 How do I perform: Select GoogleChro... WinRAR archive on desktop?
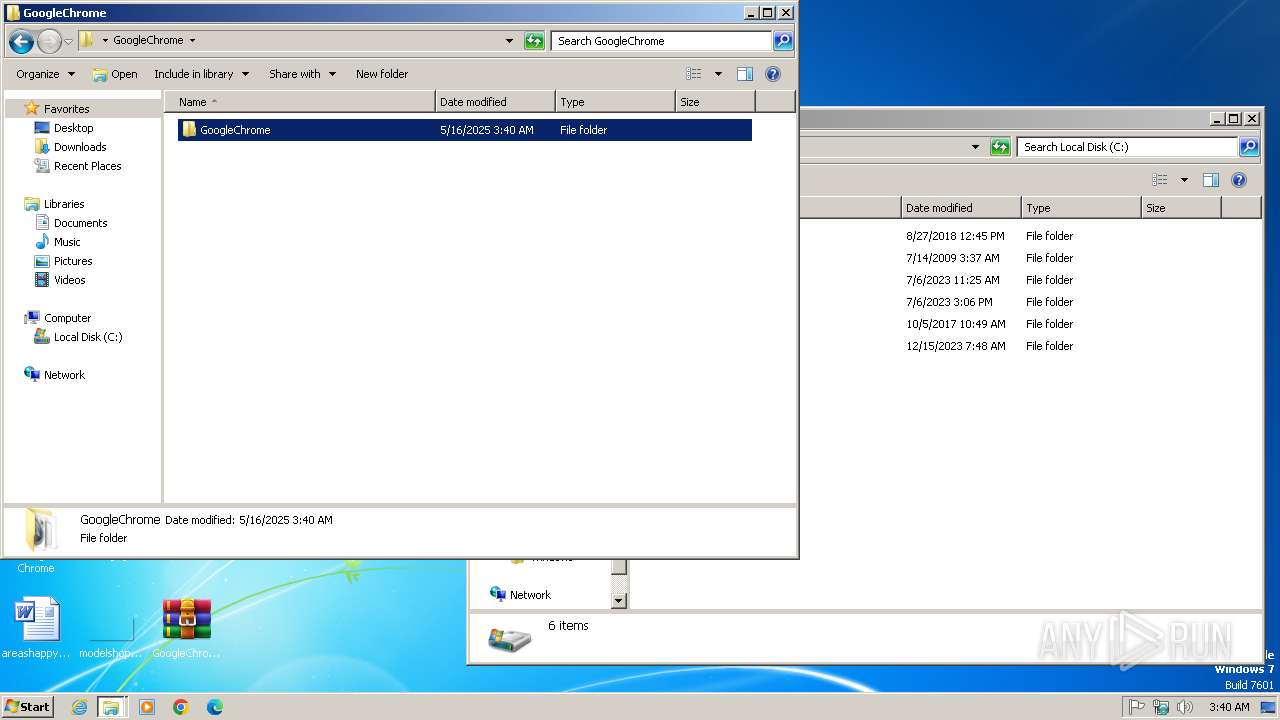(x=187, y=629)
